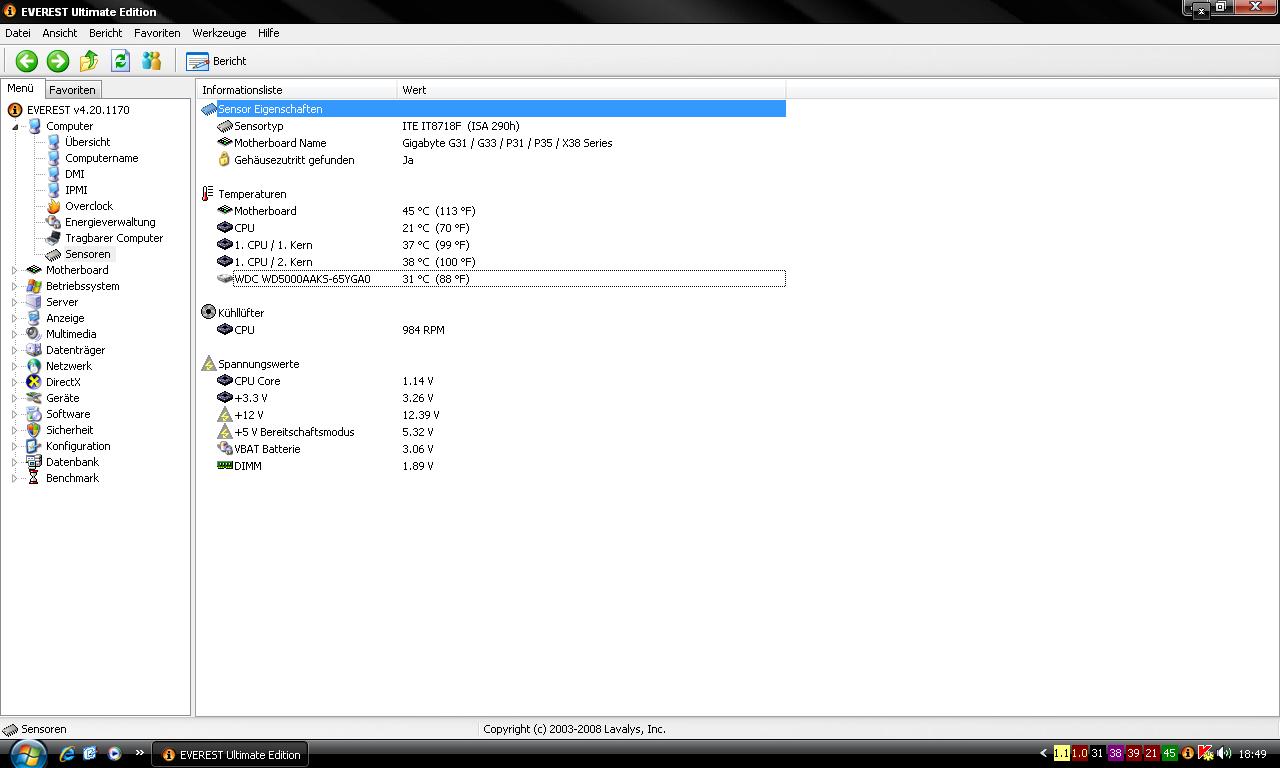Open the Ansicht menu

coord(60,33)
